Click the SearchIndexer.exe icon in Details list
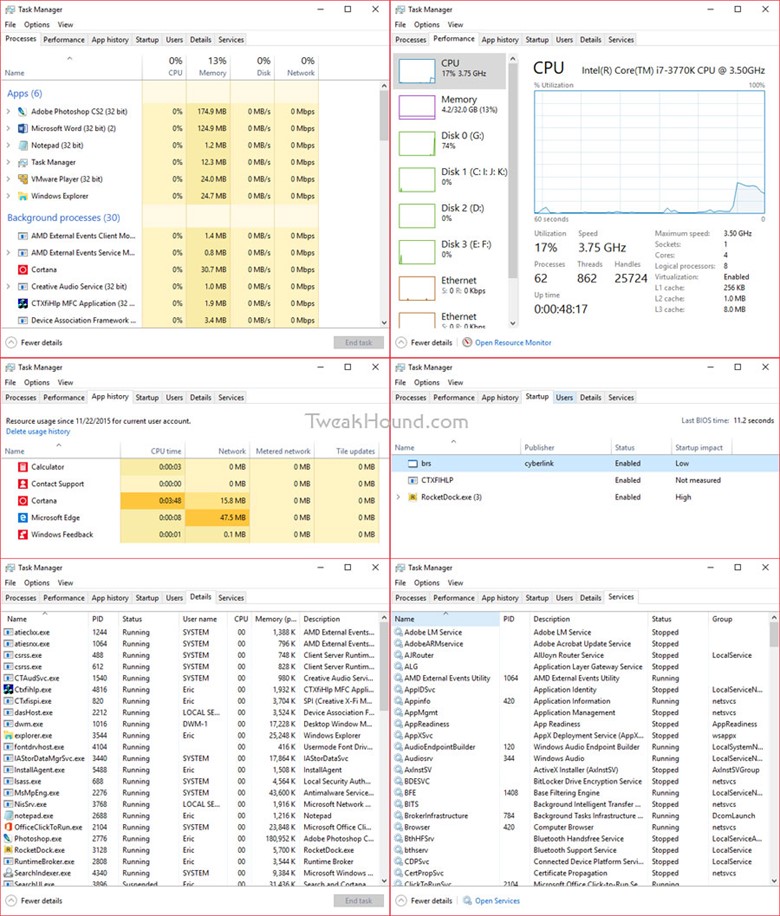The height and width of the screenshot is (916, 780). [x=8, y=873]
